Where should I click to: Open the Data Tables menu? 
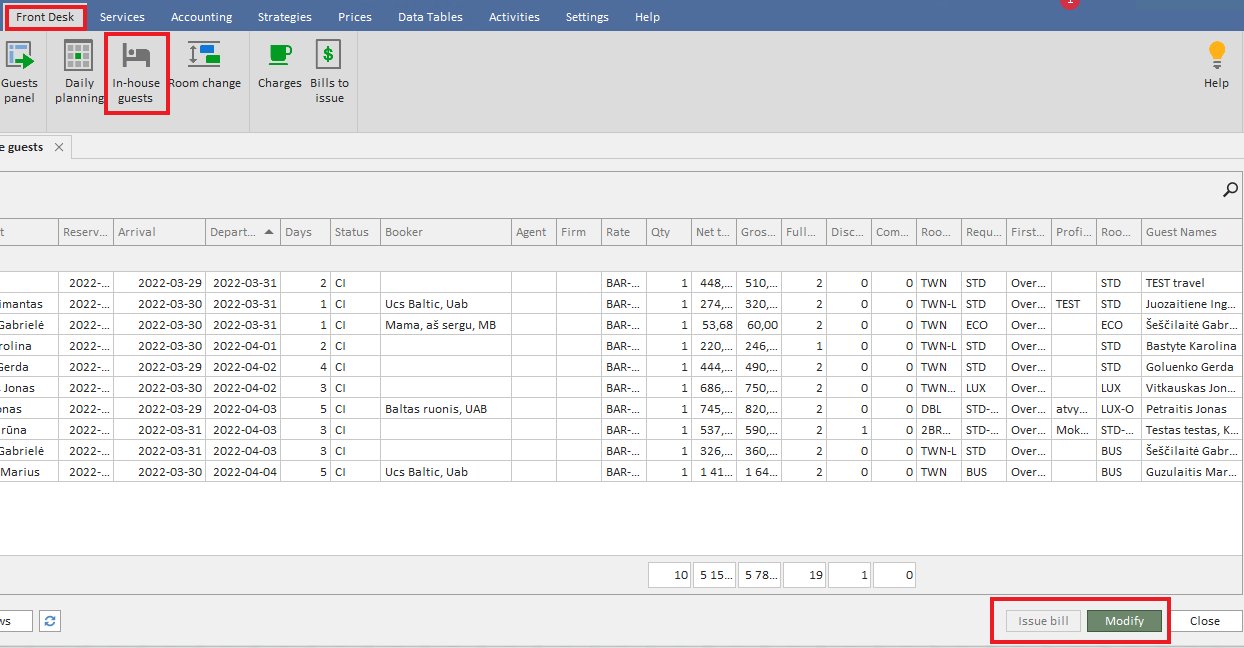click(430, 17)
